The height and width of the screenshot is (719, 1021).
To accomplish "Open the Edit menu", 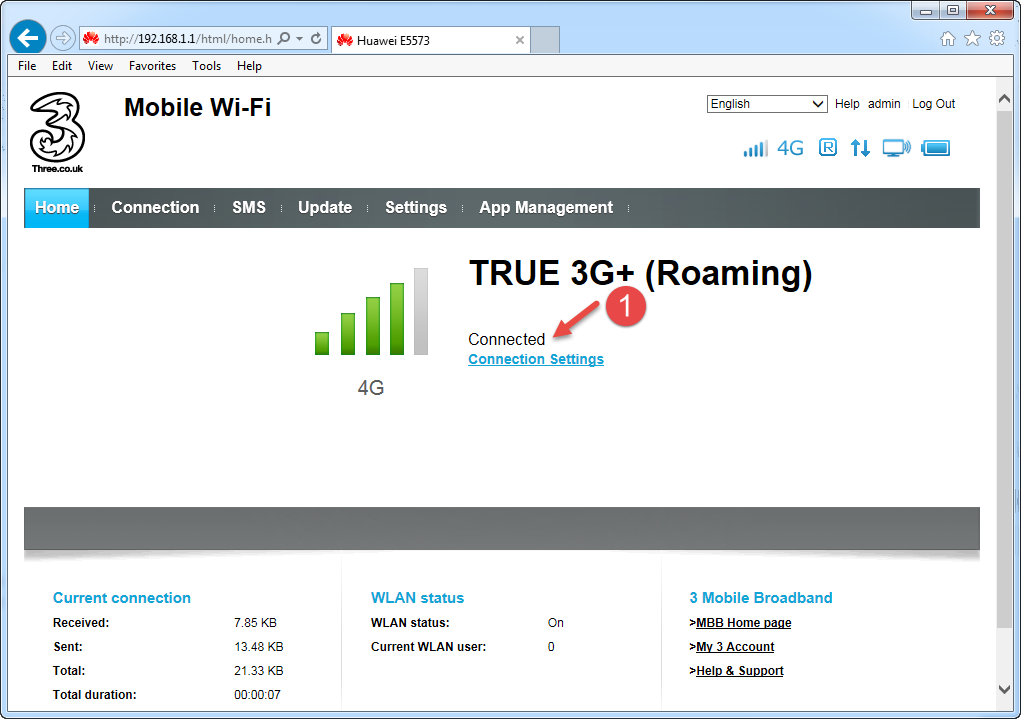I will [62, 66].
